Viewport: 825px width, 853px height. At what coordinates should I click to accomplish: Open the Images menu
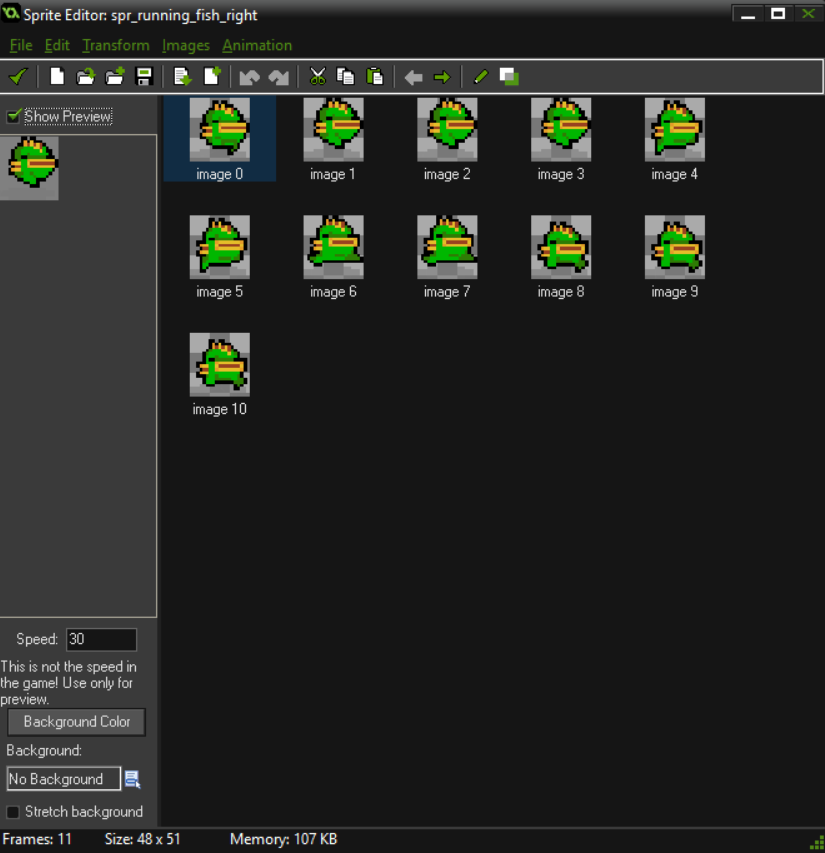186,45
